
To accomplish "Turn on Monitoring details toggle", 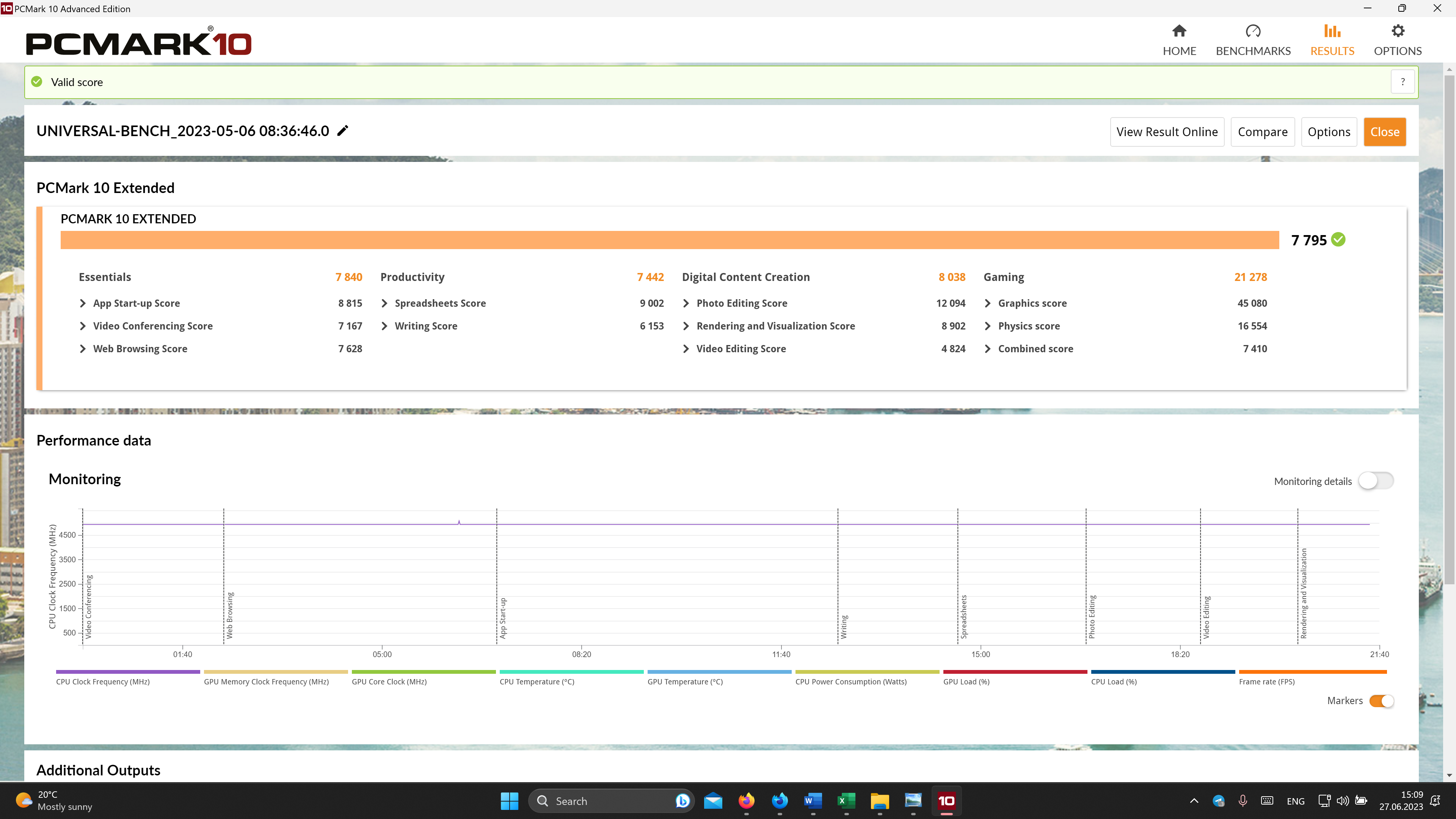I will pos(1376,481).
